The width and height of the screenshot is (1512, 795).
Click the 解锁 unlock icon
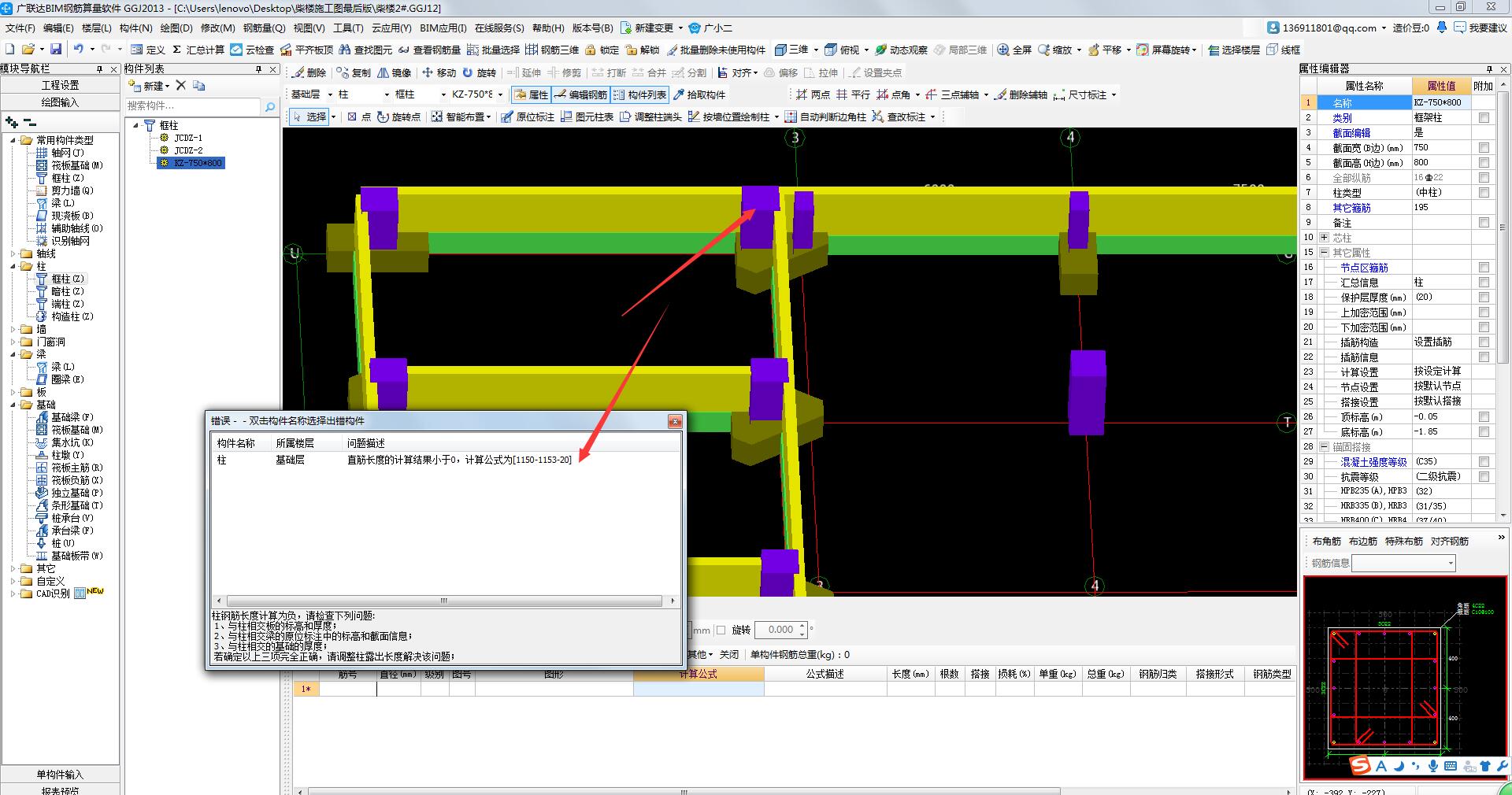(642, 50)
